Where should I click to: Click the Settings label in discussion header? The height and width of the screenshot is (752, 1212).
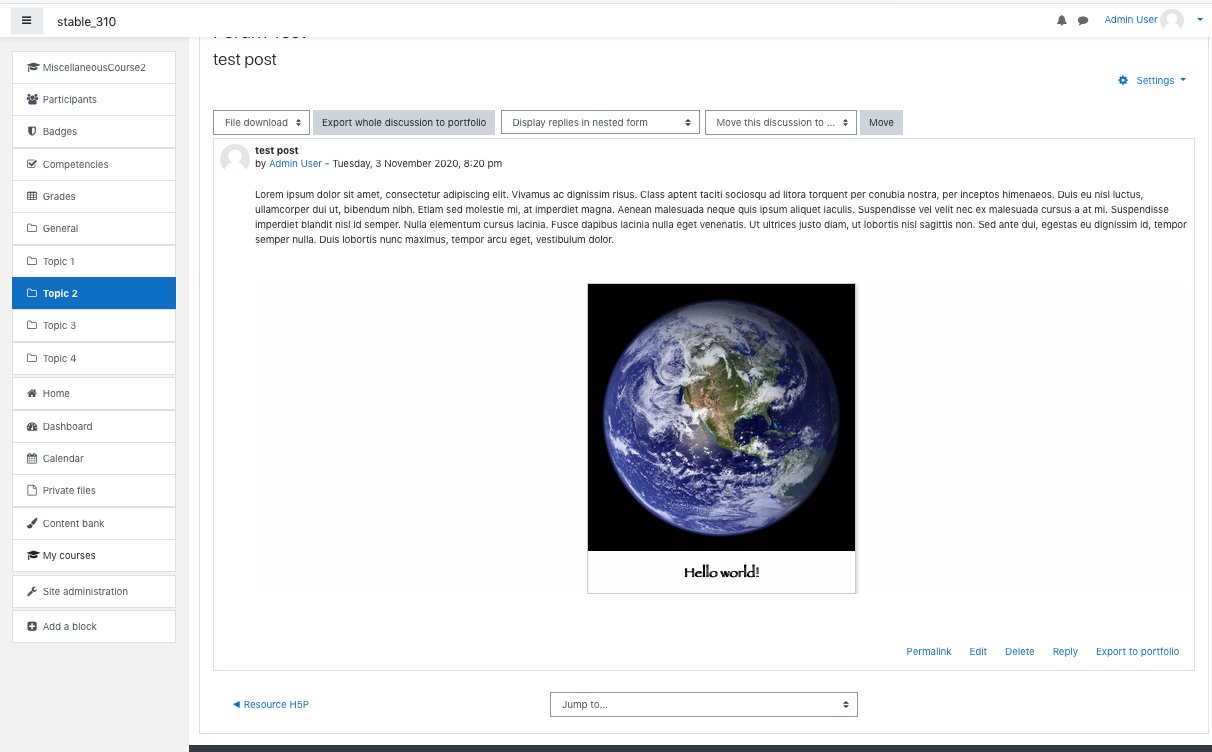(x=1155, y=80)
